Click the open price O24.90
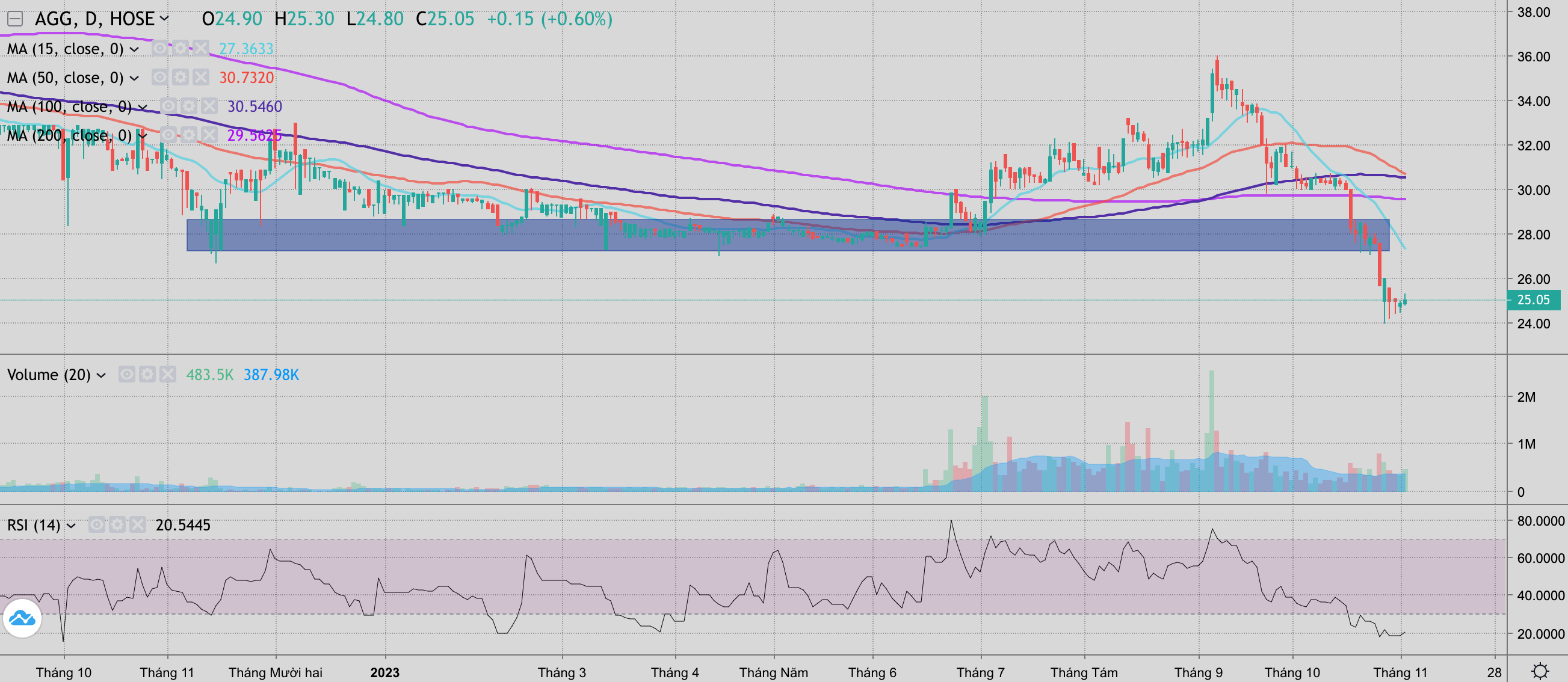 point(232,19)
